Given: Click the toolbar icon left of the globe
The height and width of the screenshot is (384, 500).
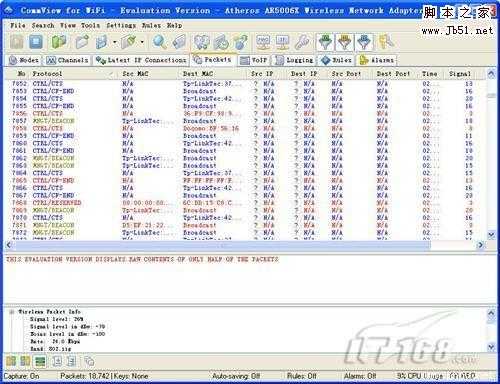Looking at the screenshot, I should 221,42.
